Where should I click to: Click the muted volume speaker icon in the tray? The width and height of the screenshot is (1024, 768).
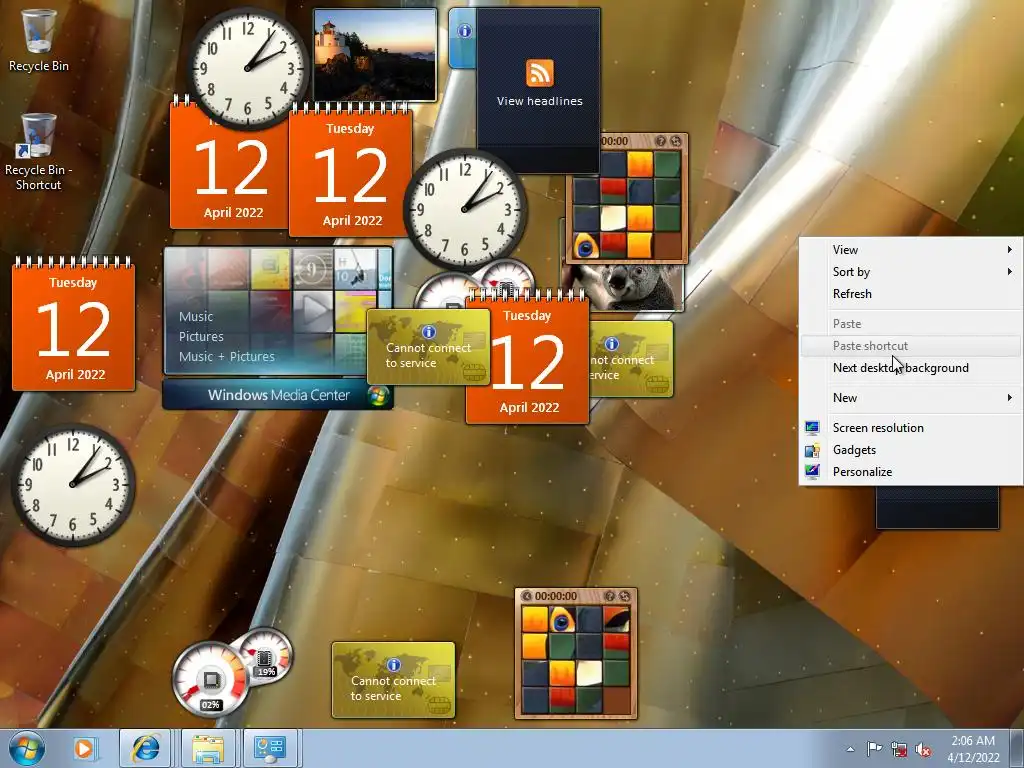coord(923,749)
